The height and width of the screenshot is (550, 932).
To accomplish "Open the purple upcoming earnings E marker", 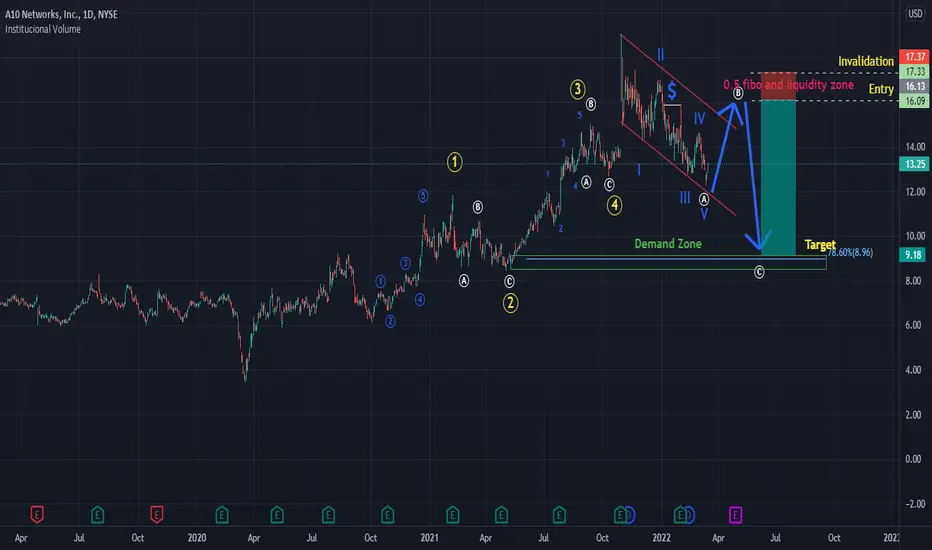I will coord(735,514).
